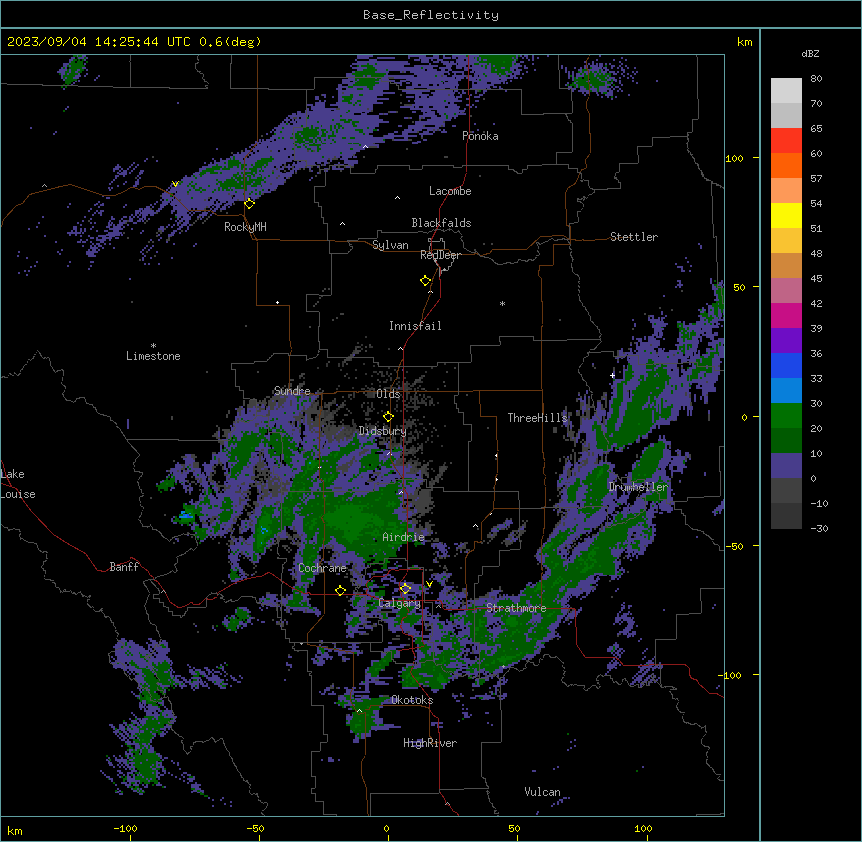Select the Olds label

coord(388,394)
